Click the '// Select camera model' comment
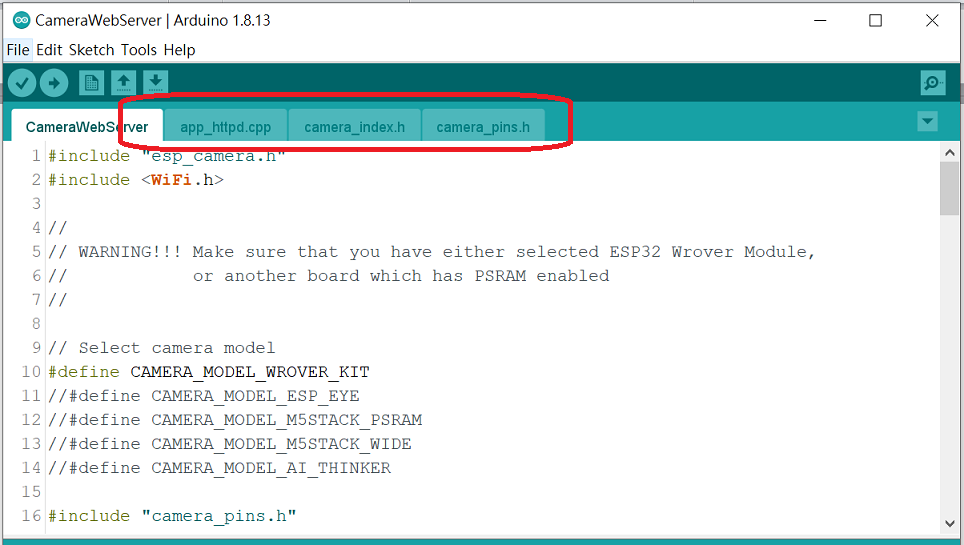This screenshot has width=964, height=545. tap(162, 348)
